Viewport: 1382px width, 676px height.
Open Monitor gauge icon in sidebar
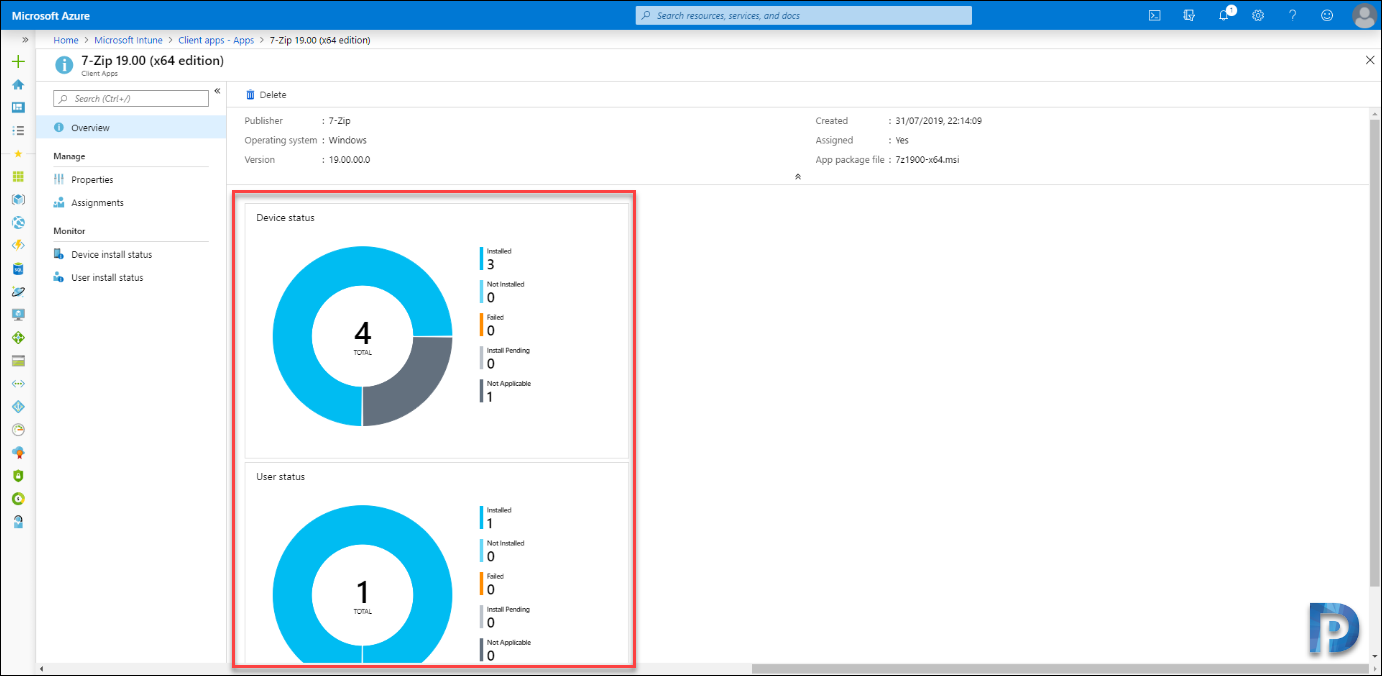(18, 430)
